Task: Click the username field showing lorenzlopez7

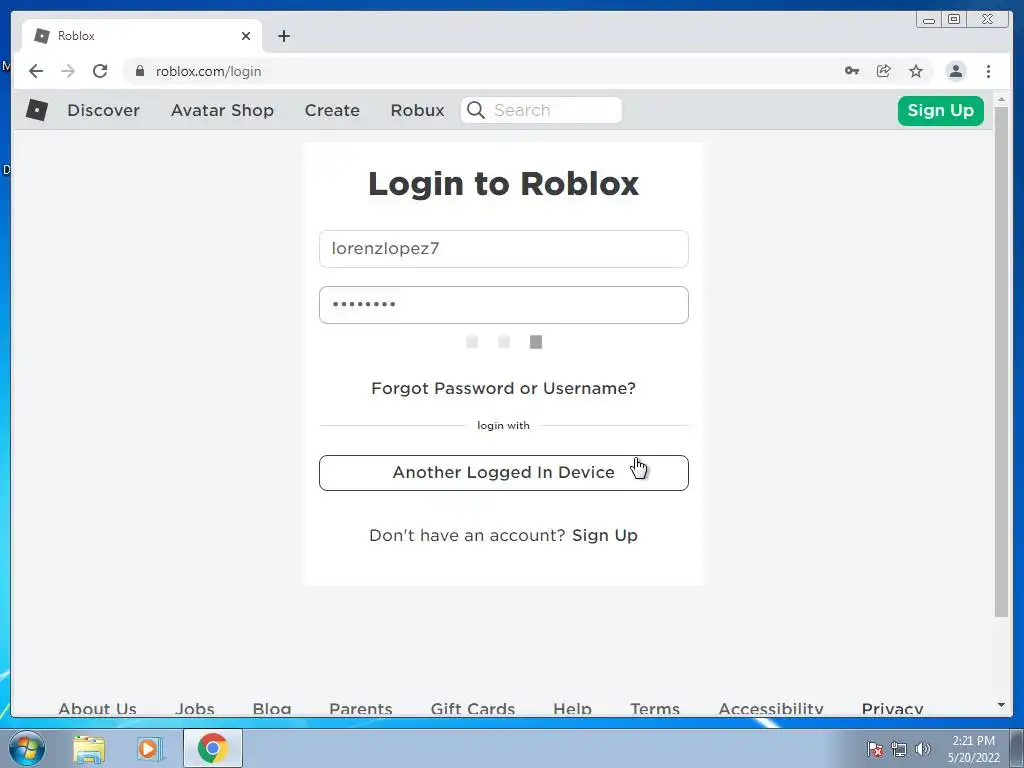Action: (504, 249)
